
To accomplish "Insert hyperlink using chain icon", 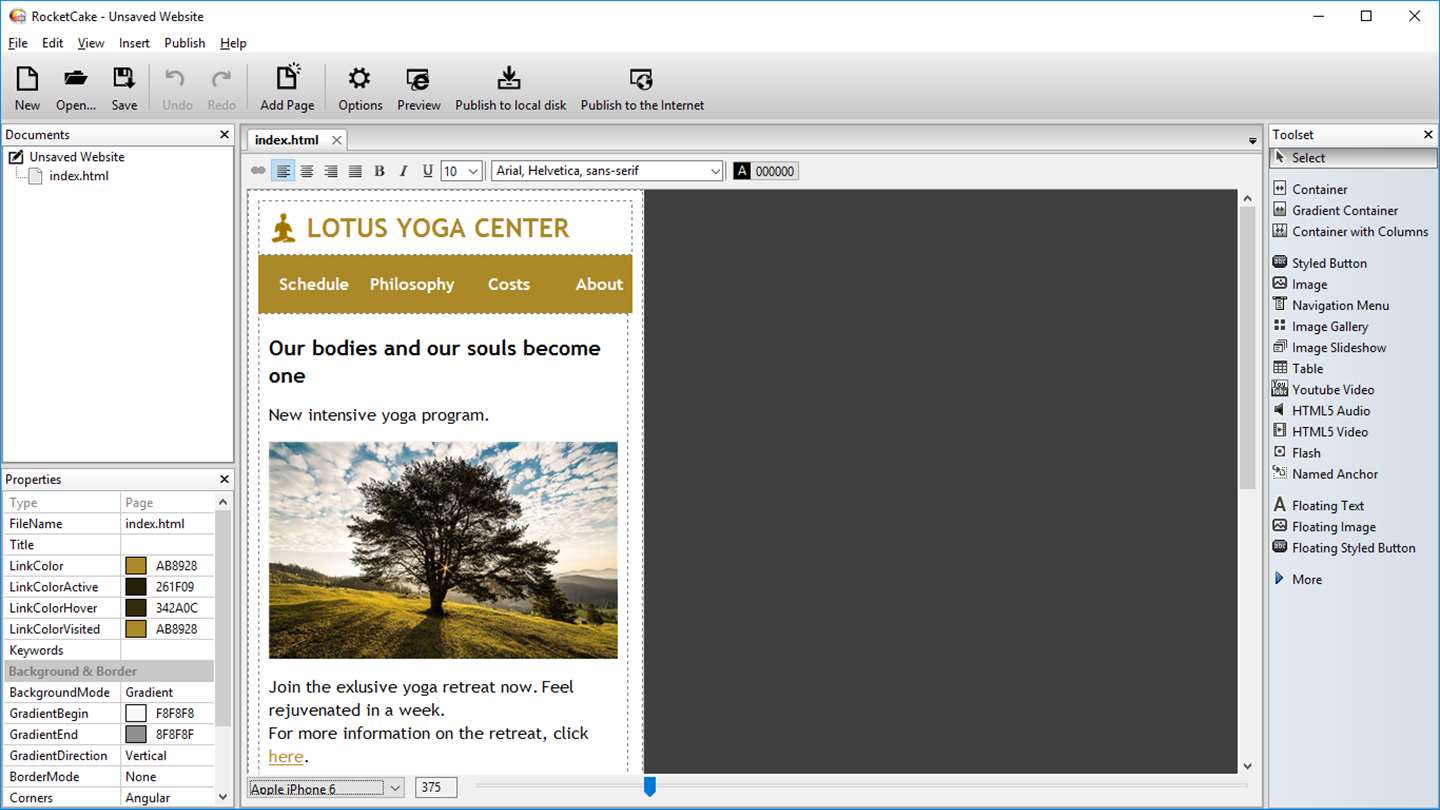I will coord(258,171).
